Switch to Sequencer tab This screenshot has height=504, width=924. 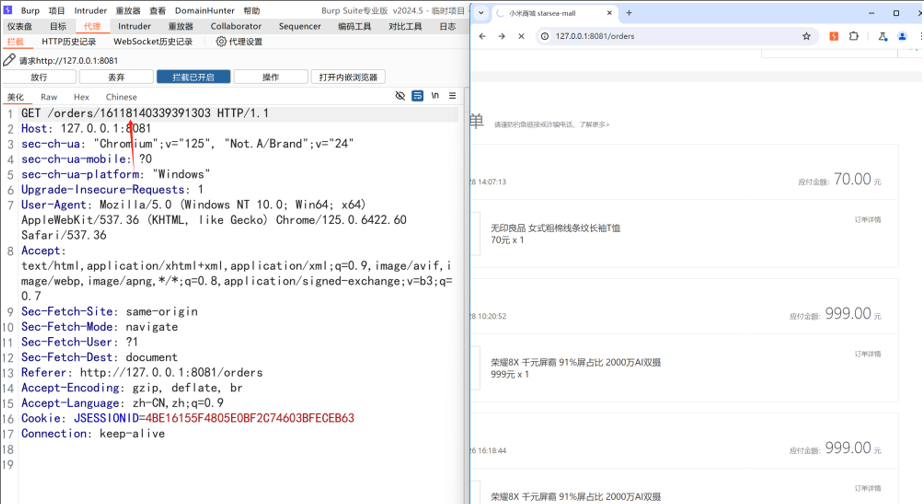[x=300, y=27]
